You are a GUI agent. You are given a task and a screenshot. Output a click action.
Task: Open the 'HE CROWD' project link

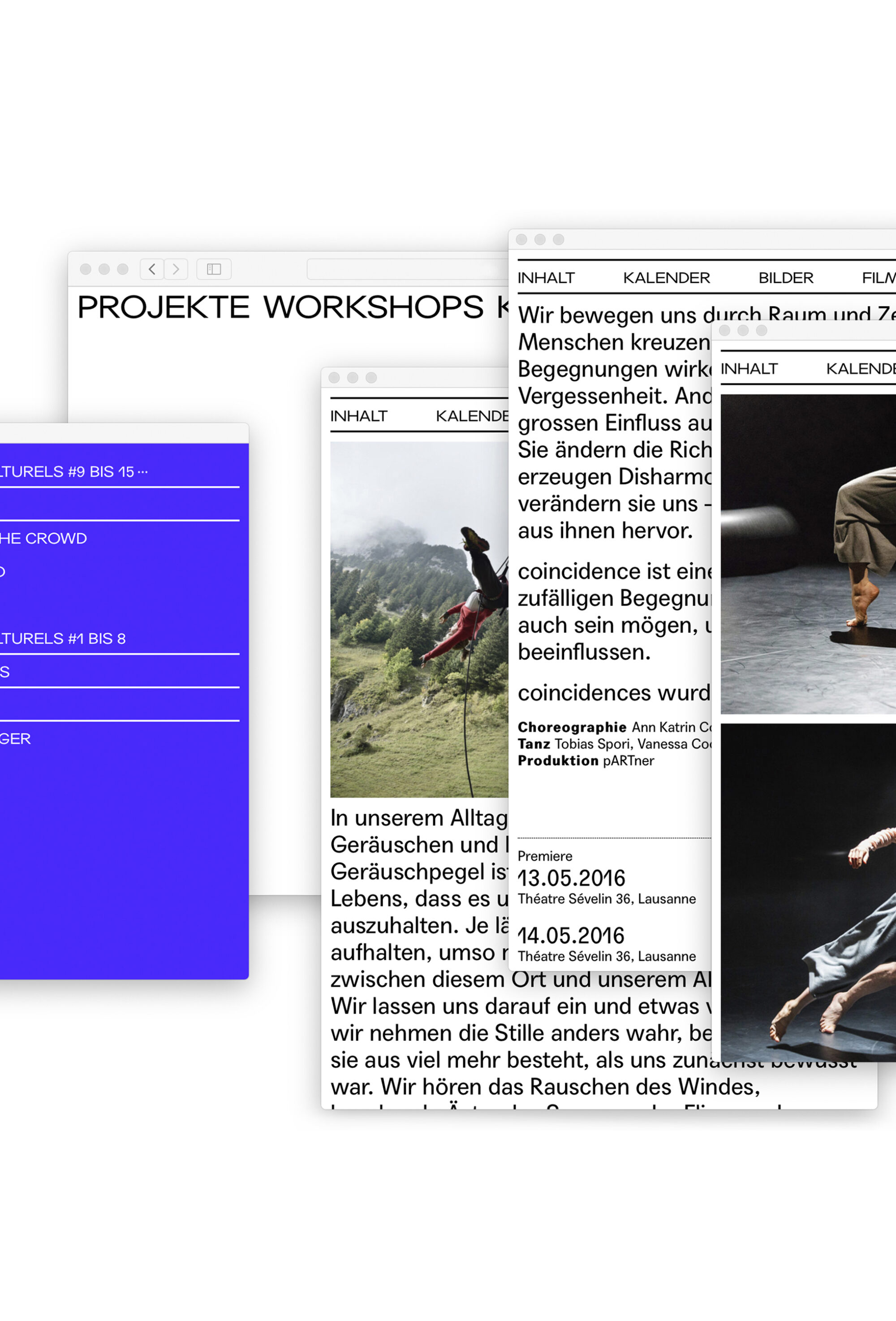43,538
